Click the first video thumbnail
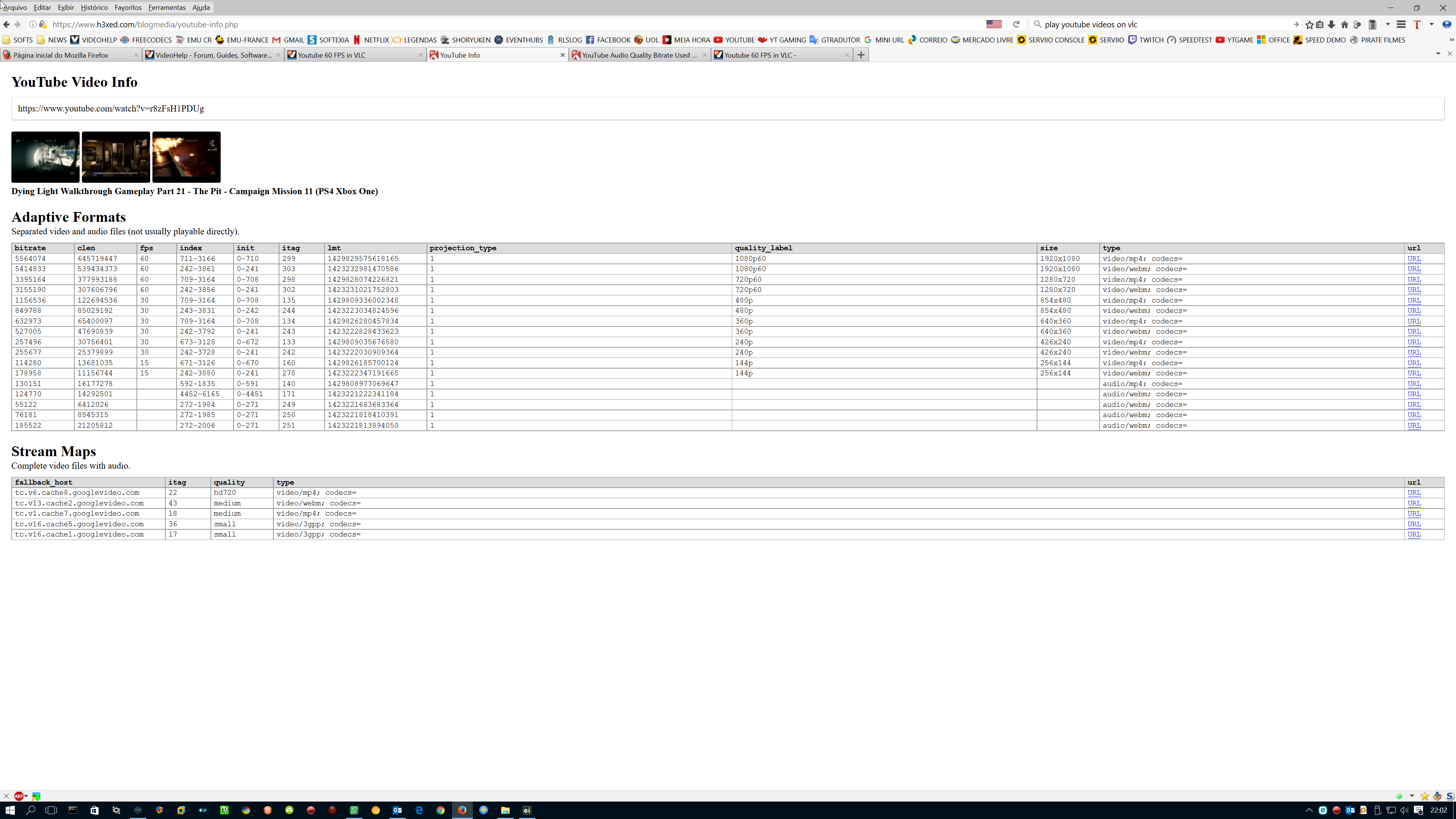 (45, 157)
